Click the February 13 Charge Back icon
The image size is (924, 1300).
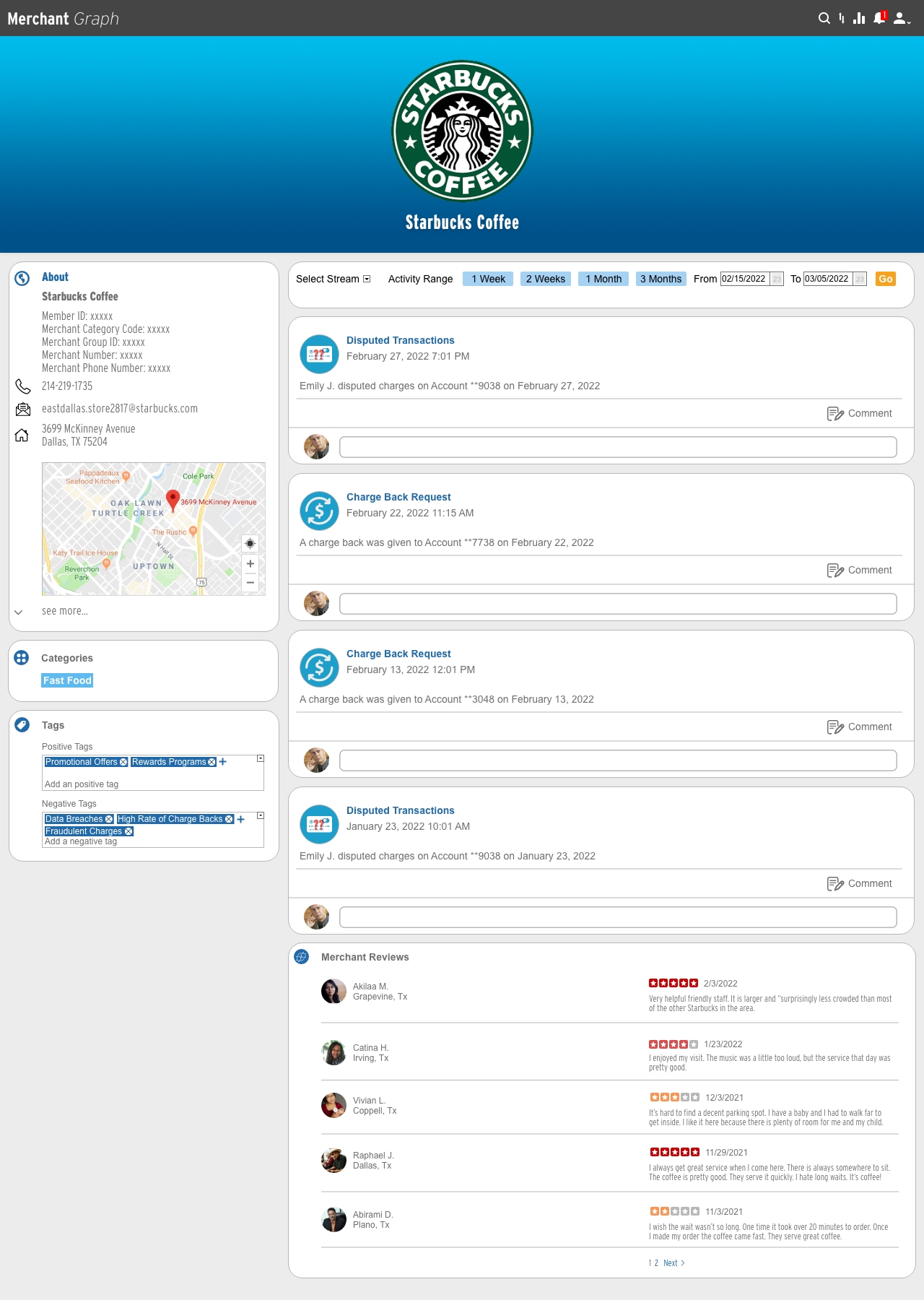tap(319, 667)
